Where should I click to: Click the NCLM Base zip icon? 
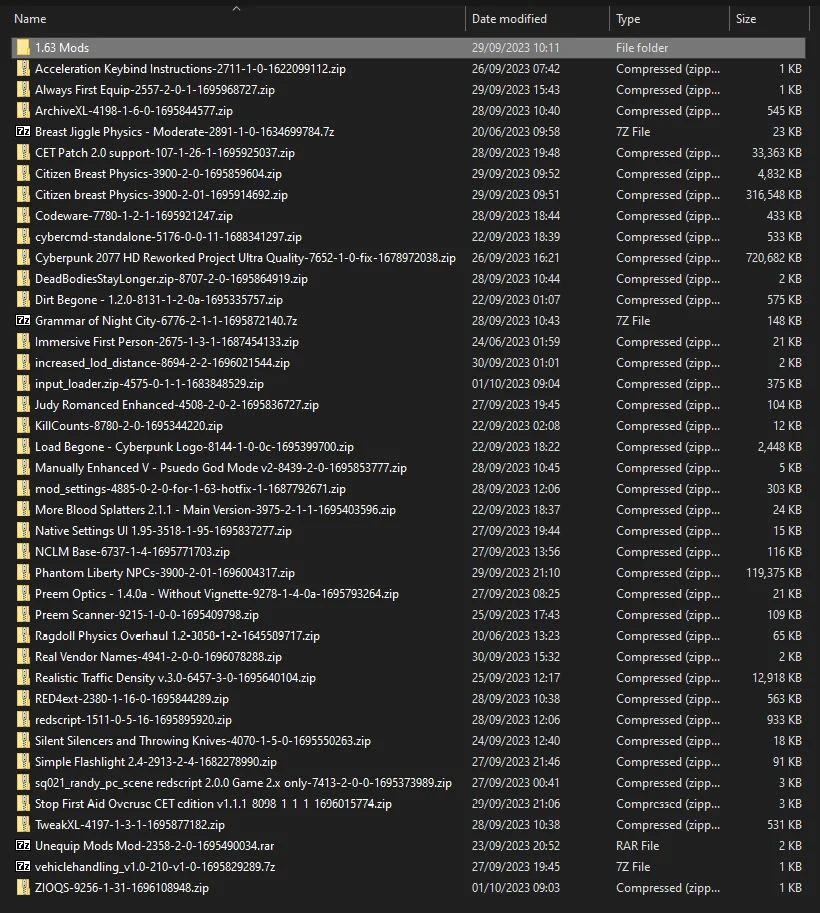click(x=23, y=551)
